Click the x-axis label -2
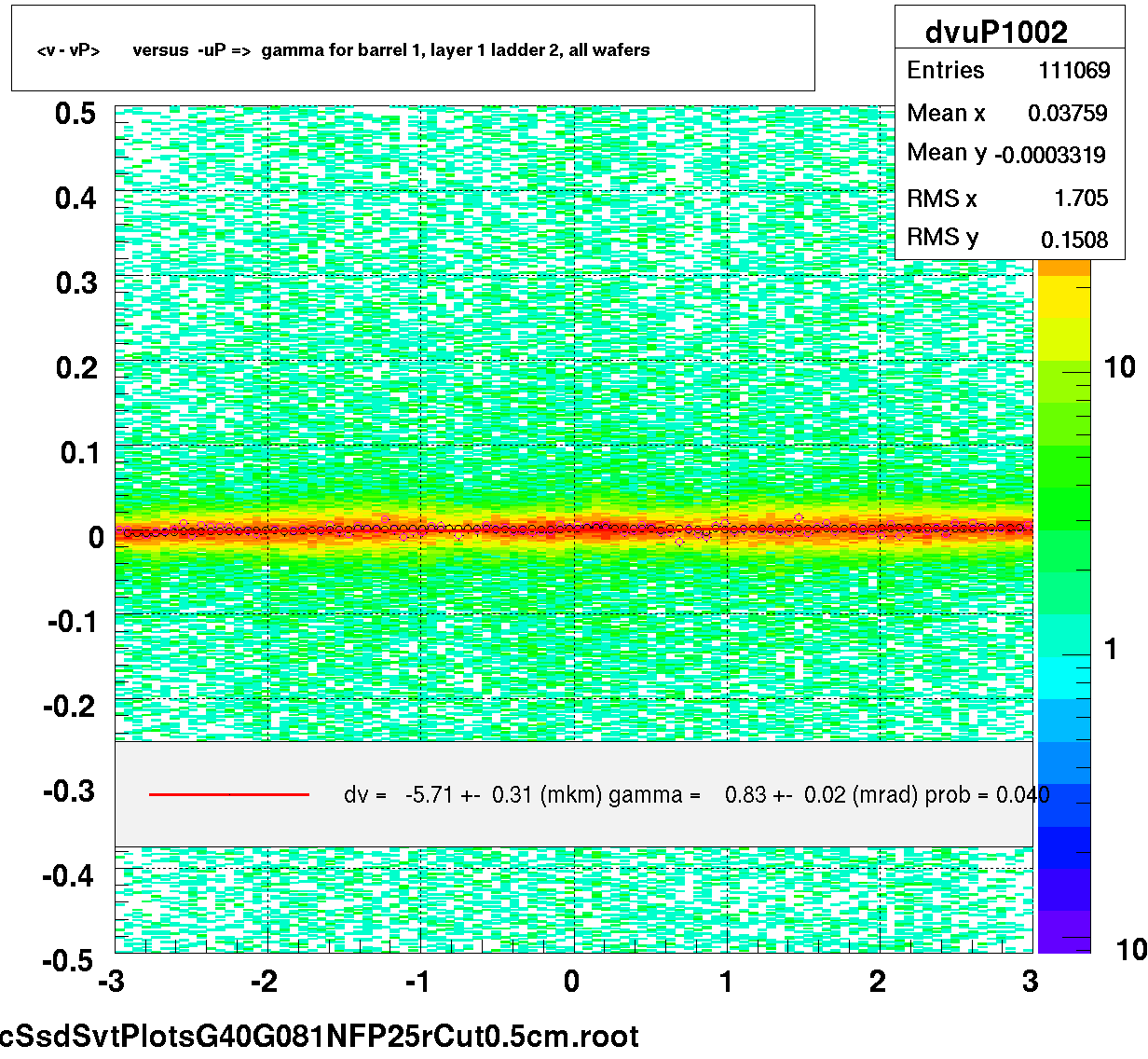This screenshot has width=1148, height=1059. (265, 982)
